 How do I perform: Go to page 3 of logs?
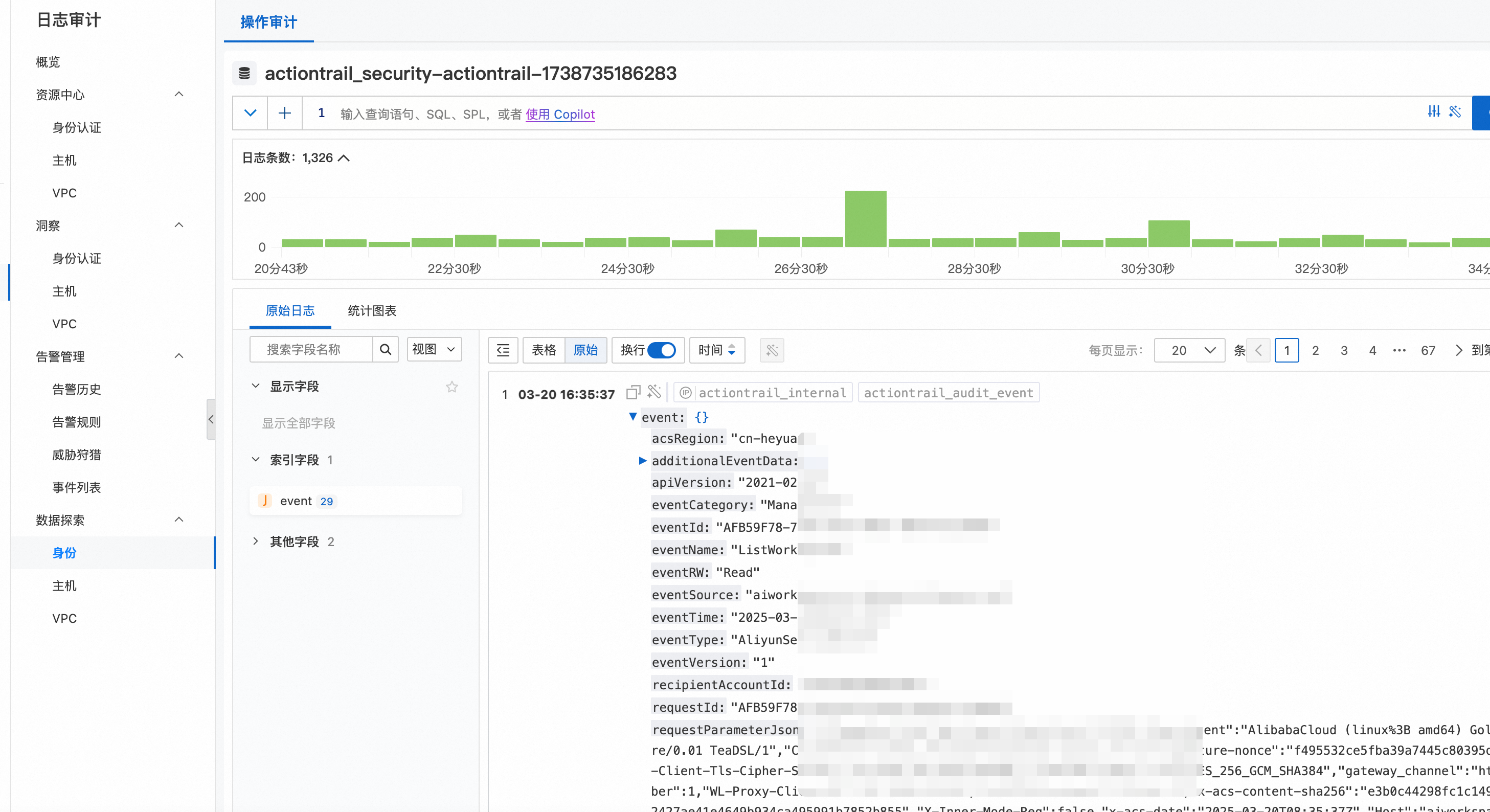pyautogui.click(x=1344, y=350)
